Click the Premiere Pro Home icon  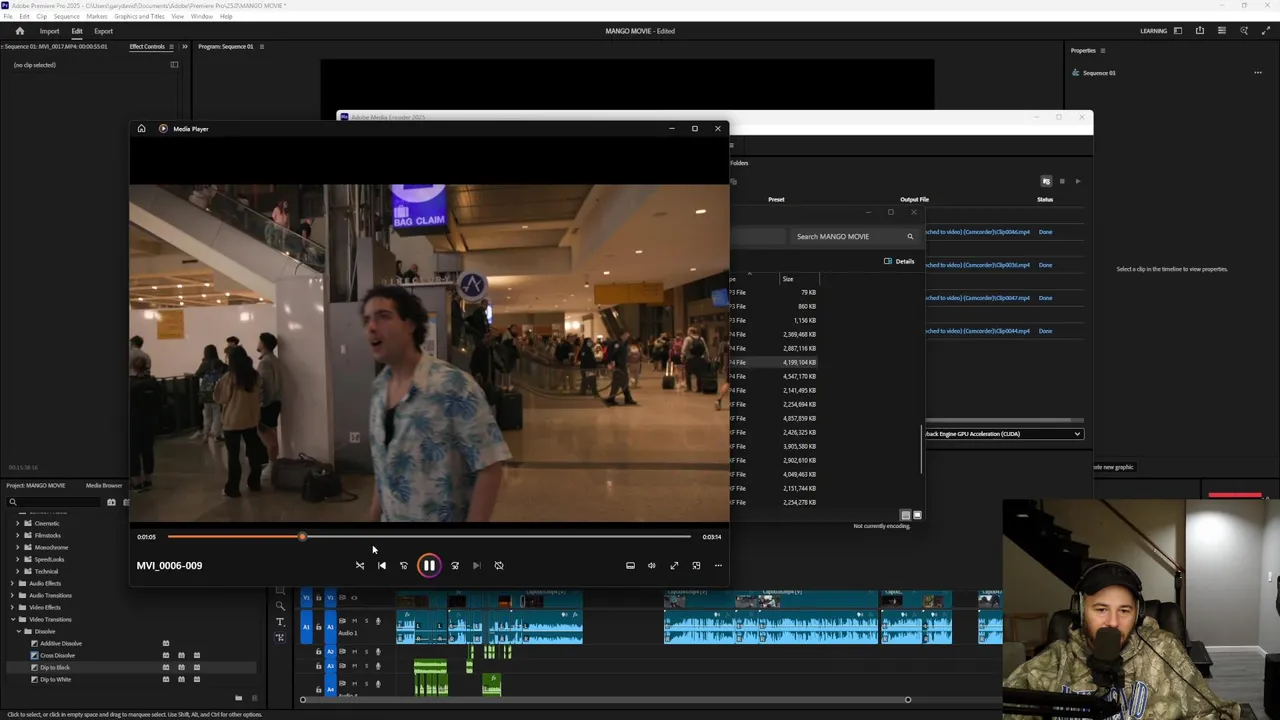click(19, 31)
